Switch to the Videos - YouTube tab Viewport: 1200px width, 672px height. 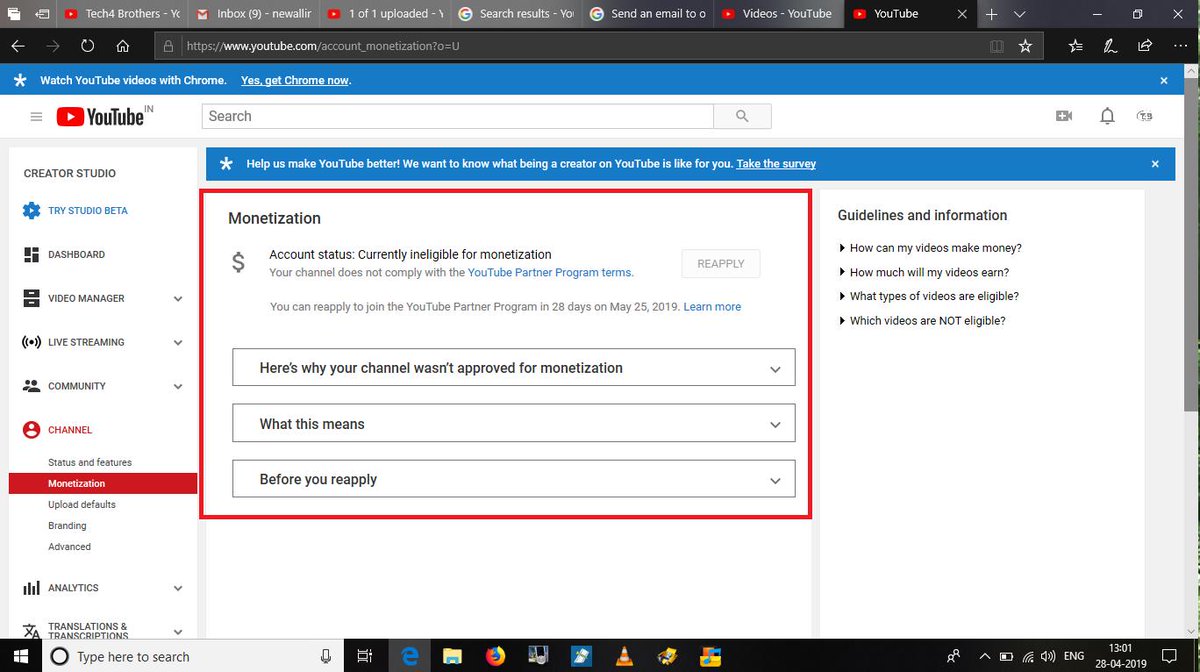pyautogui.click(x=778, y=14)
